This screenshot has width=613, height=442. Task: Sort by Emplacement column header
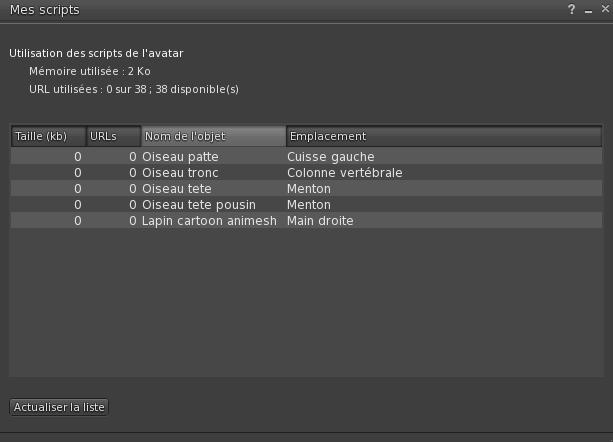coord(443,136)
